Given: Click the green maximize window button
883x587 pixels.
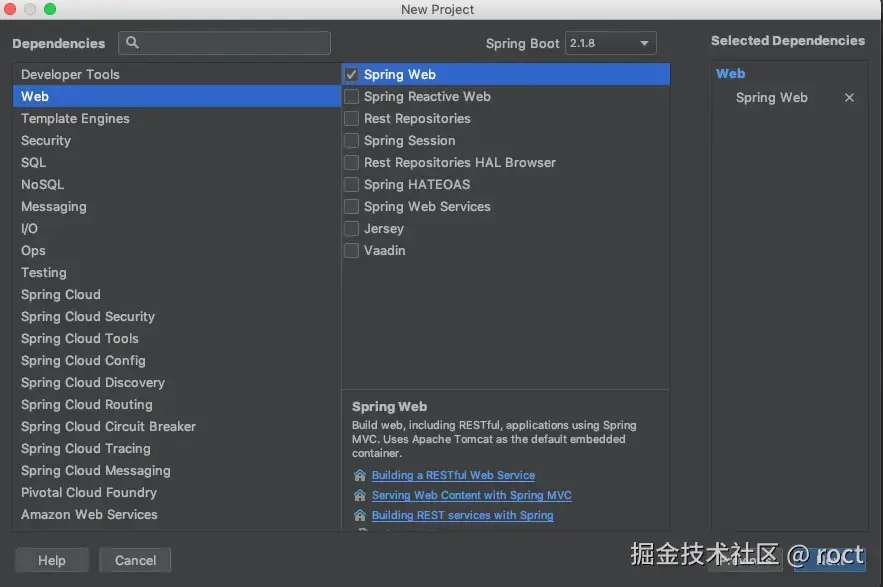Looking at the screenshot, I should (50, 9).
